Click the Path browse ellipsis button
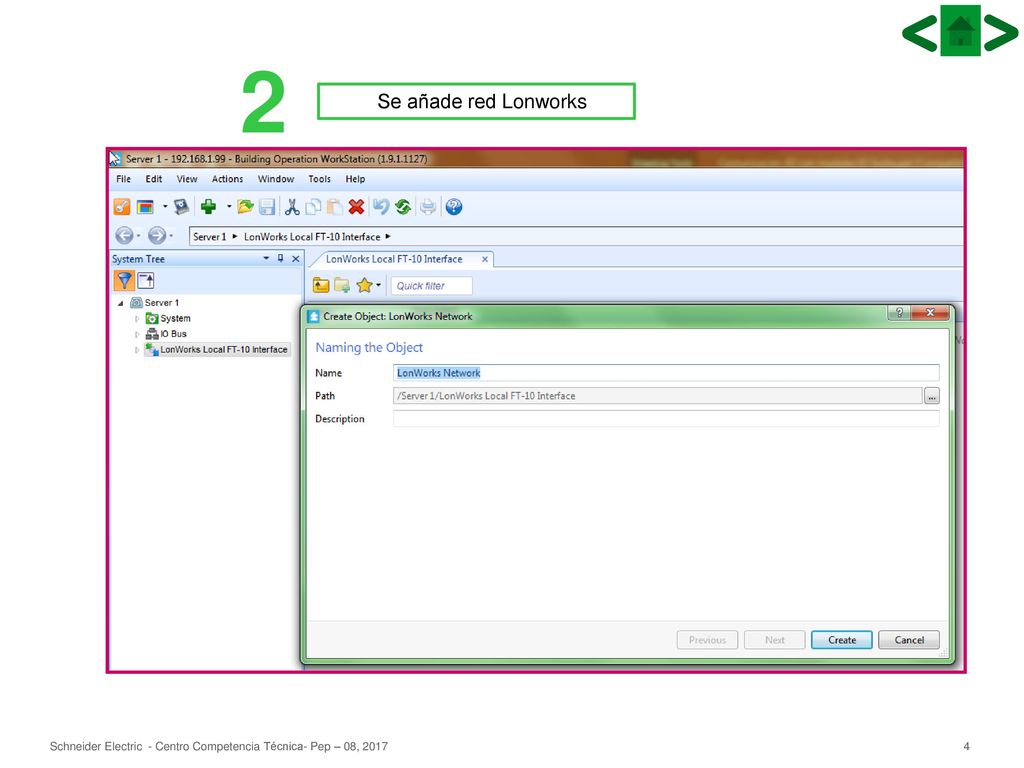The image size is (1024, 768). [932, 396]
